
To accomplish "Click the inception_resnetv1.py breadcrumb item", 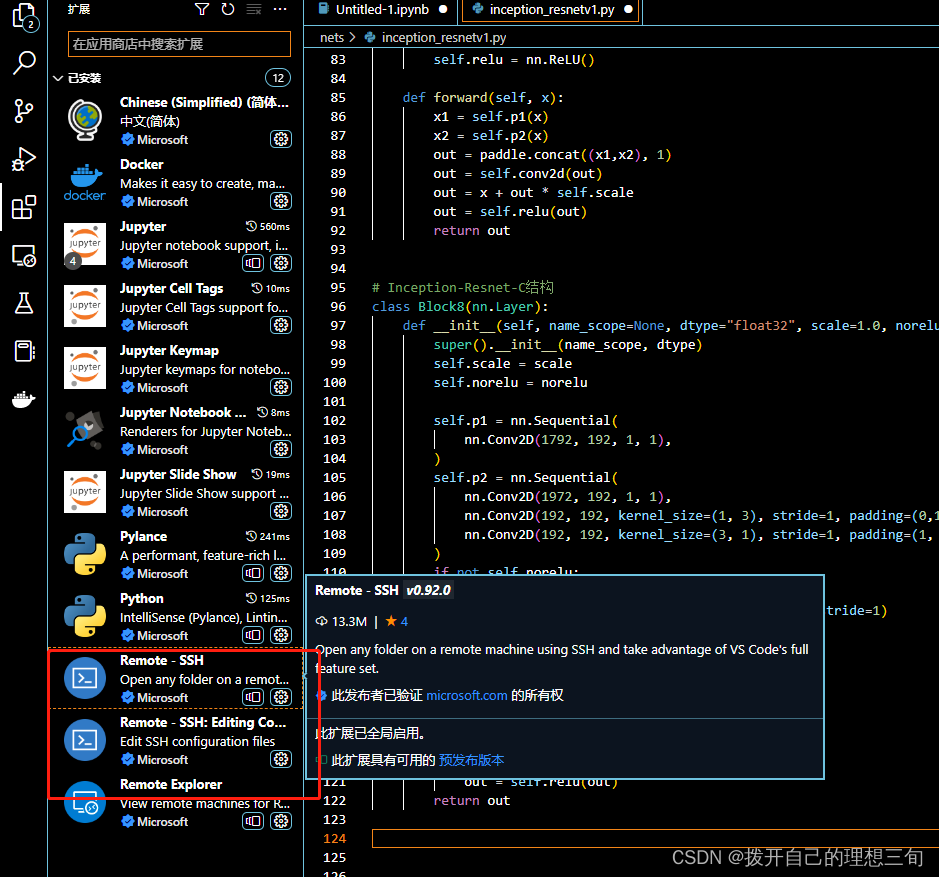I will [444, 37].
